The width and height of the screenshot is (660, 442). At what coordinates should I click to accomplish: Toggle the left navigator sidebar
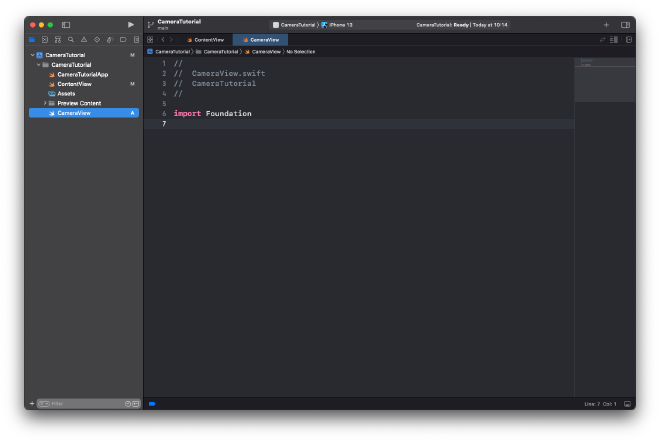click(66, 24)
